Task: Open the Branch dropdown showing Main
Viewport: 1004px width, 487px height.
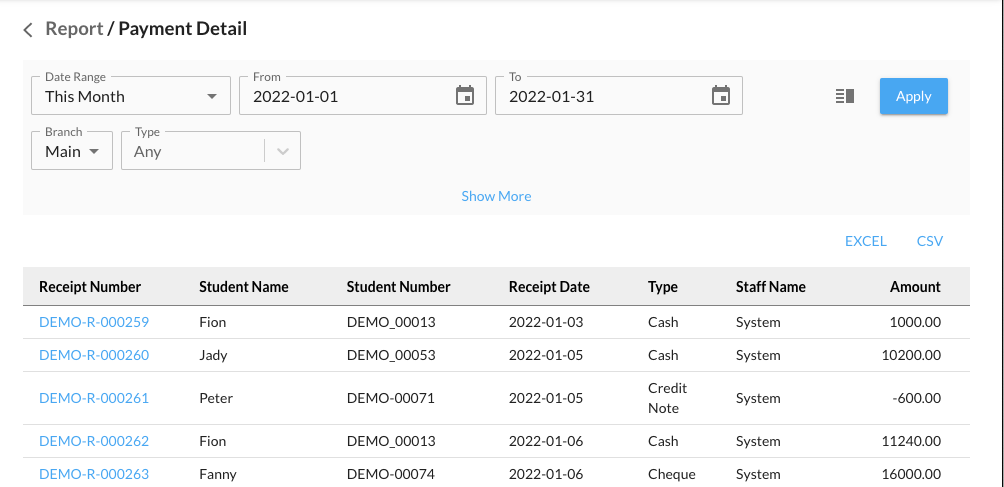Action: coord(72,152)
